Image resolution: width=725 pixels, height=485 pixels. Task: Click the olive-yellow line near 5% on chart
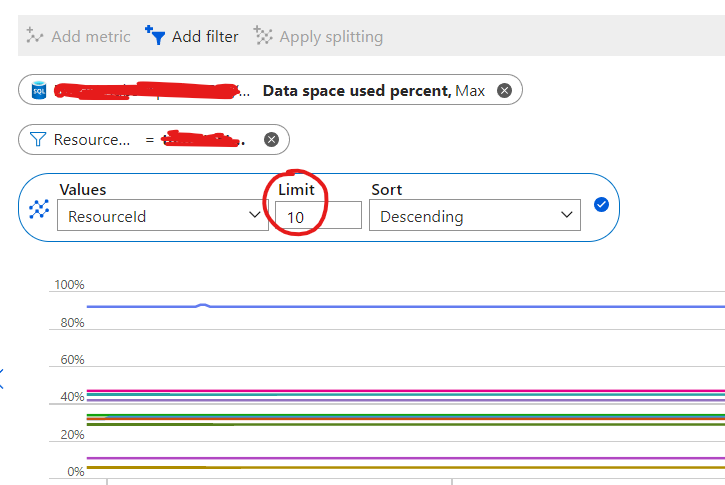[x=400, y=467]
